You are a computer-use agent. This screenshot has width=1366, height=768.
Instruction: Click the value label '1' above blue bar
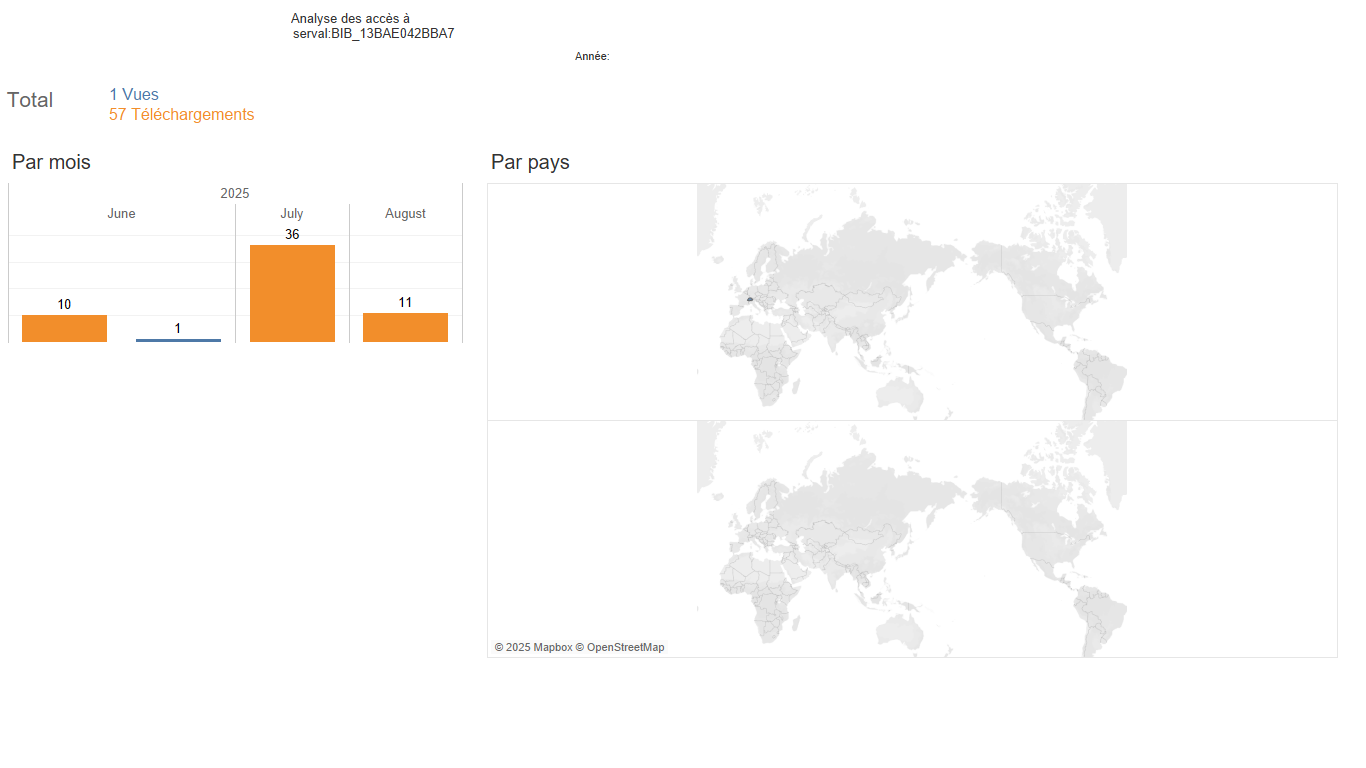coord(178,329)
